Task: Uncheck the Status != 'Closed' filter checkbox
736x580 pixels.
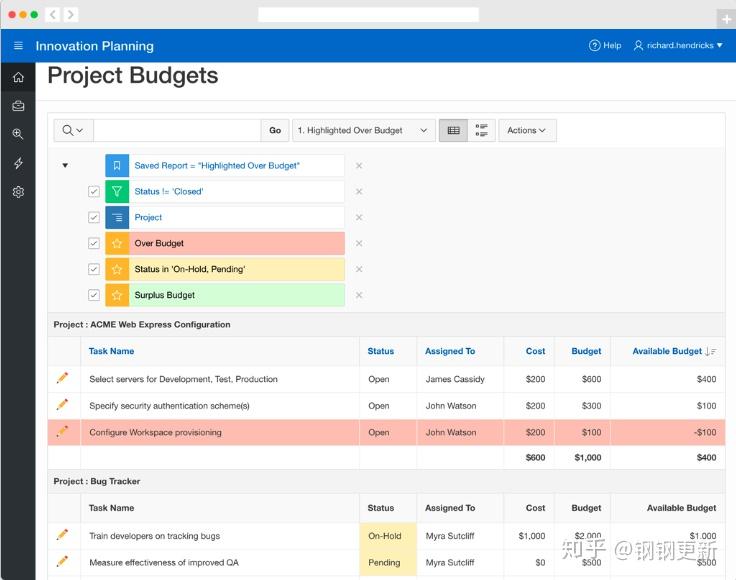Action: click(94, 191)
